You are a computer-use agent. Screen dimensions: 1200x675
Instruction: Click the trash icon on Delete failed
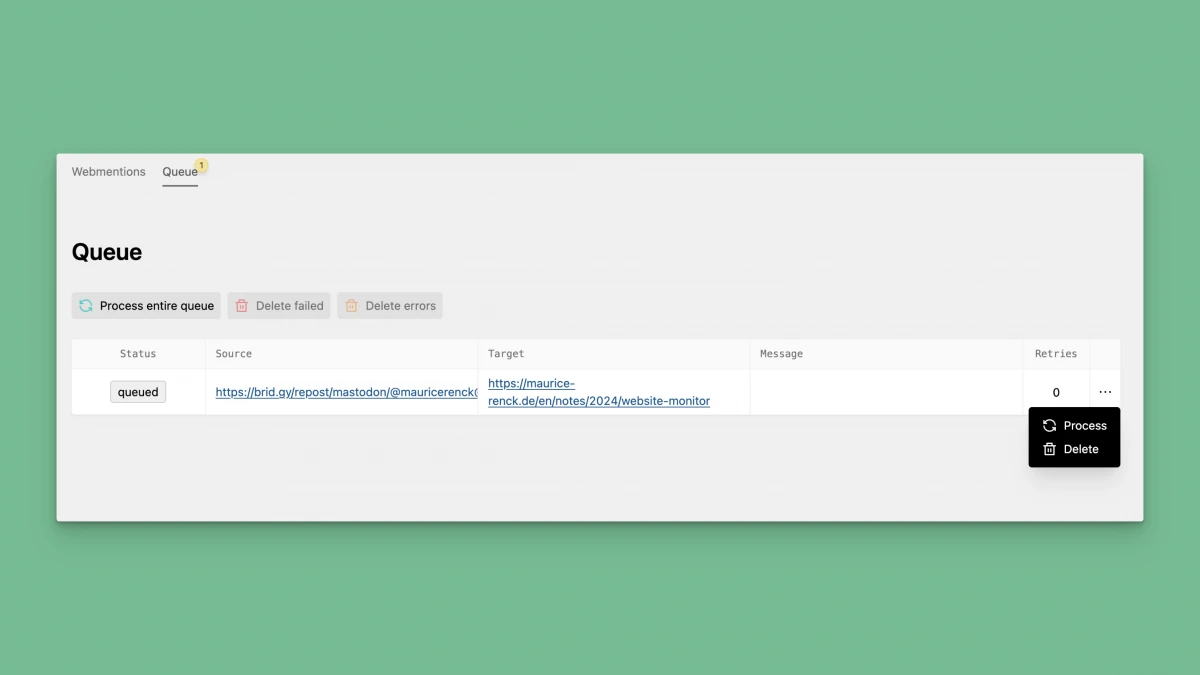(242, 306)
